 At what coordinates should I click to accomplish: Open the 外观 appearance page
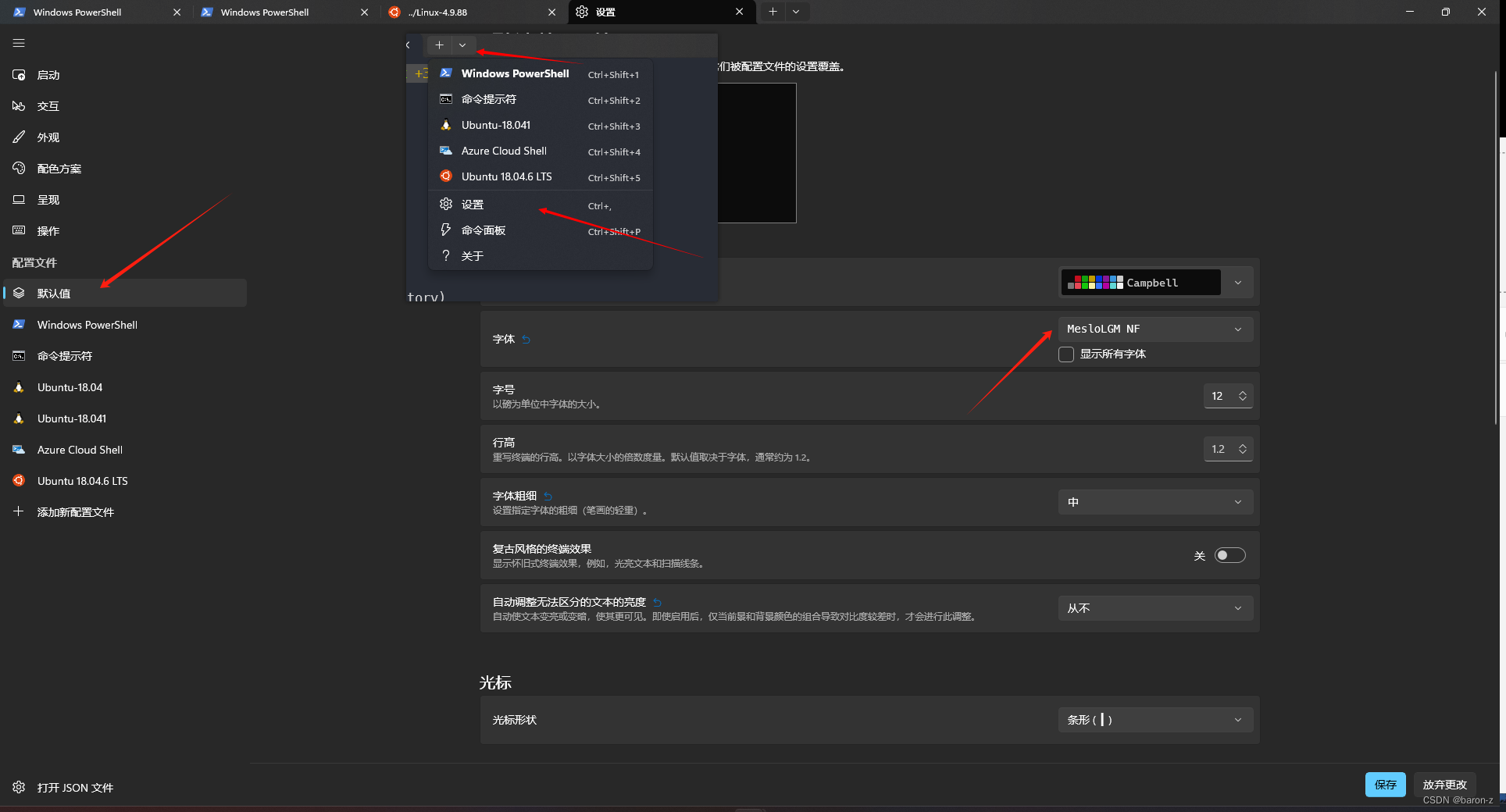125,137
